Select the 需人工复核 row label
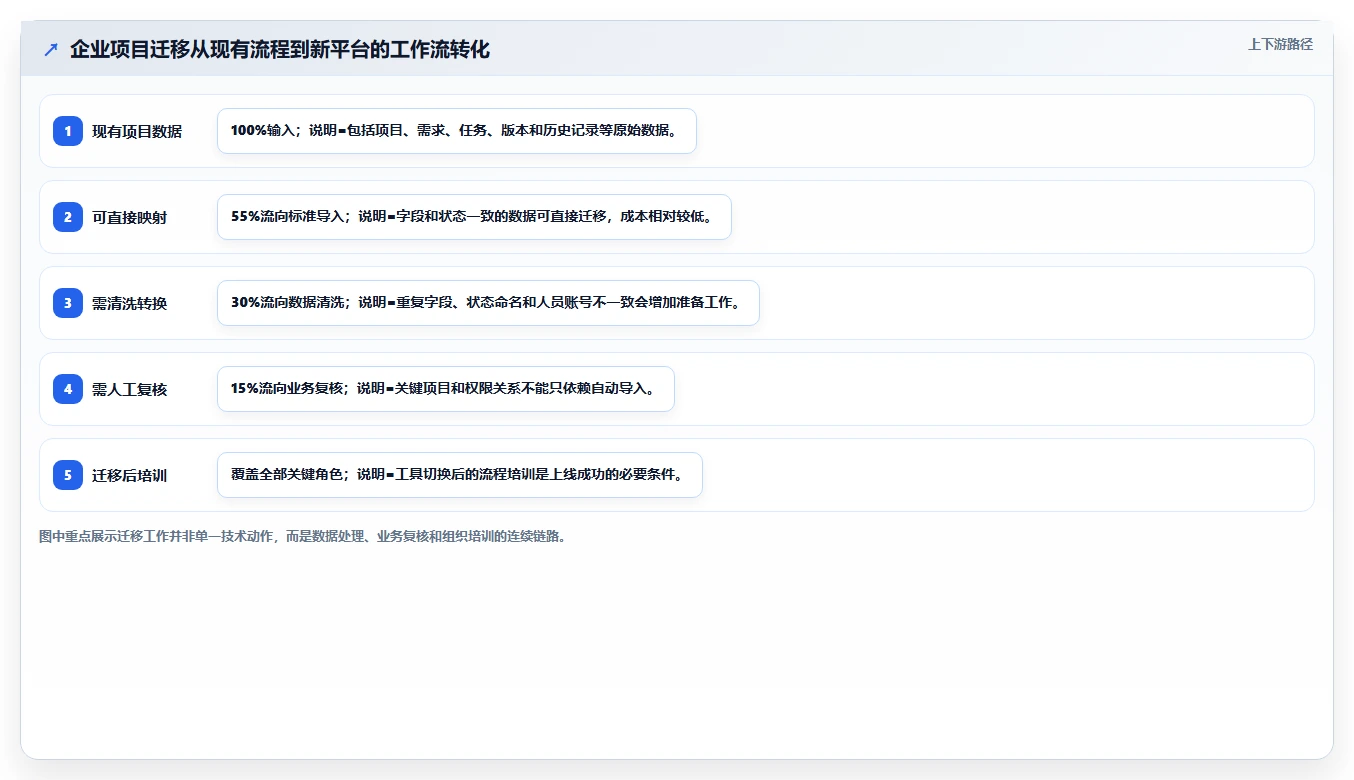The height and width of the screenshot is (780, 1354). [x=130, y=389]
